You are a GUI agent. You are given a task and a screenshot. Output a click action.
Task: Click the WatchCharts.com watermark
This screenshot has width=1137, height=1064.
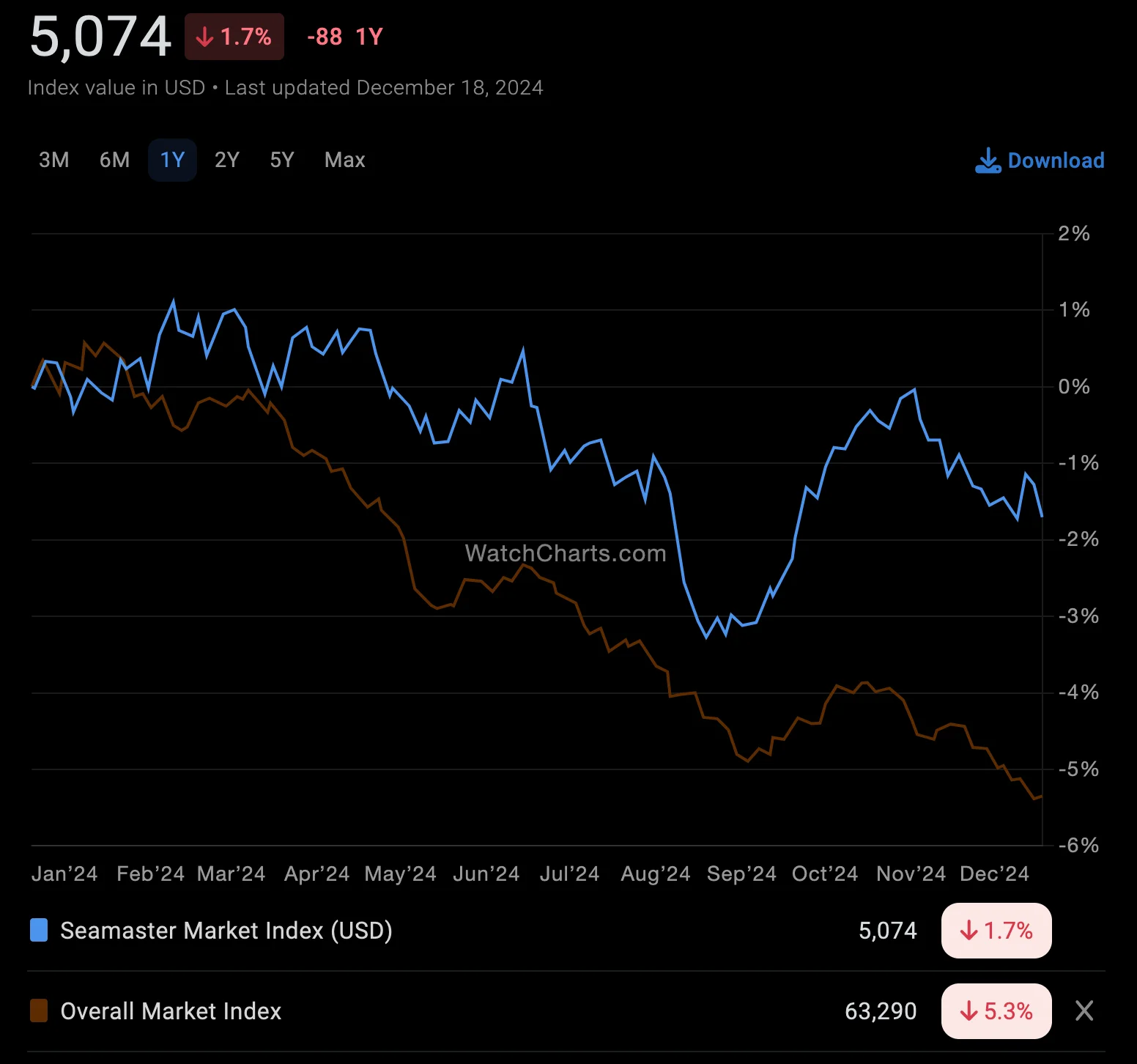click(566, 553)
